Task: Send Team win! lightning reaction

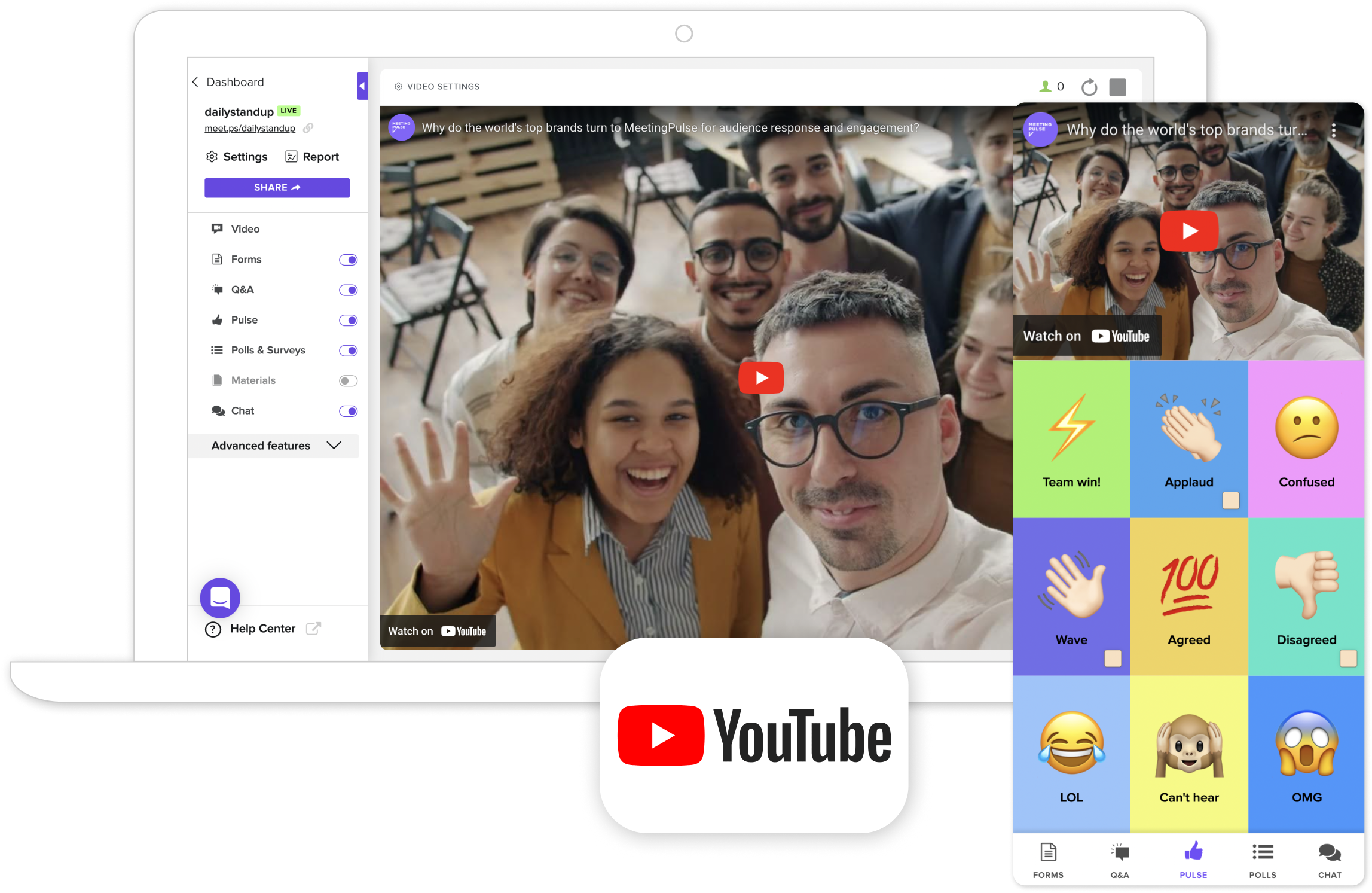Action: [x=1071, y=439]
